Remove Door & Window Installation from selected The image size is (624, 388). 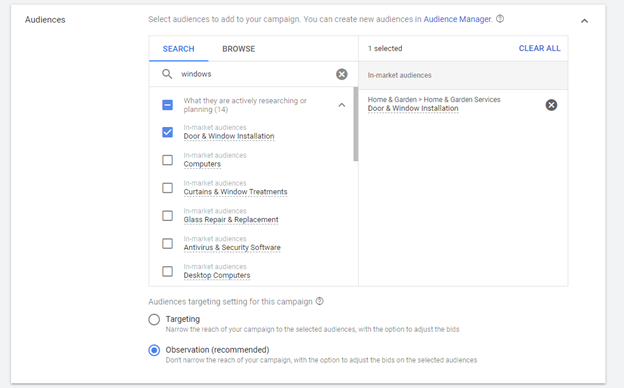point(551,105)
